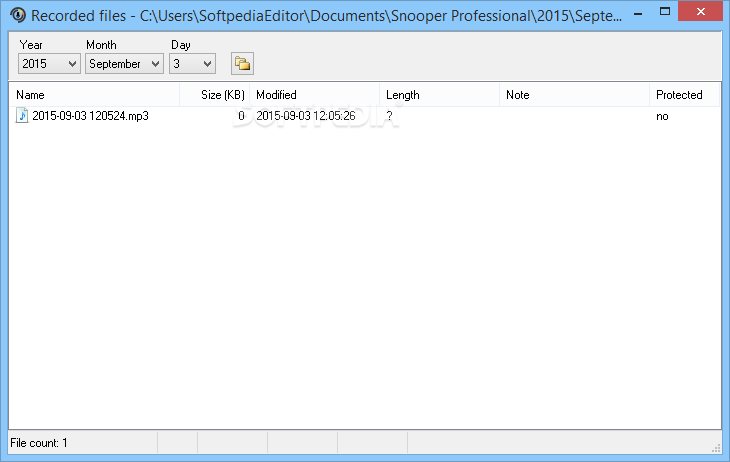
Task: Sort by the Modified column header
Action: click(315, 95)
